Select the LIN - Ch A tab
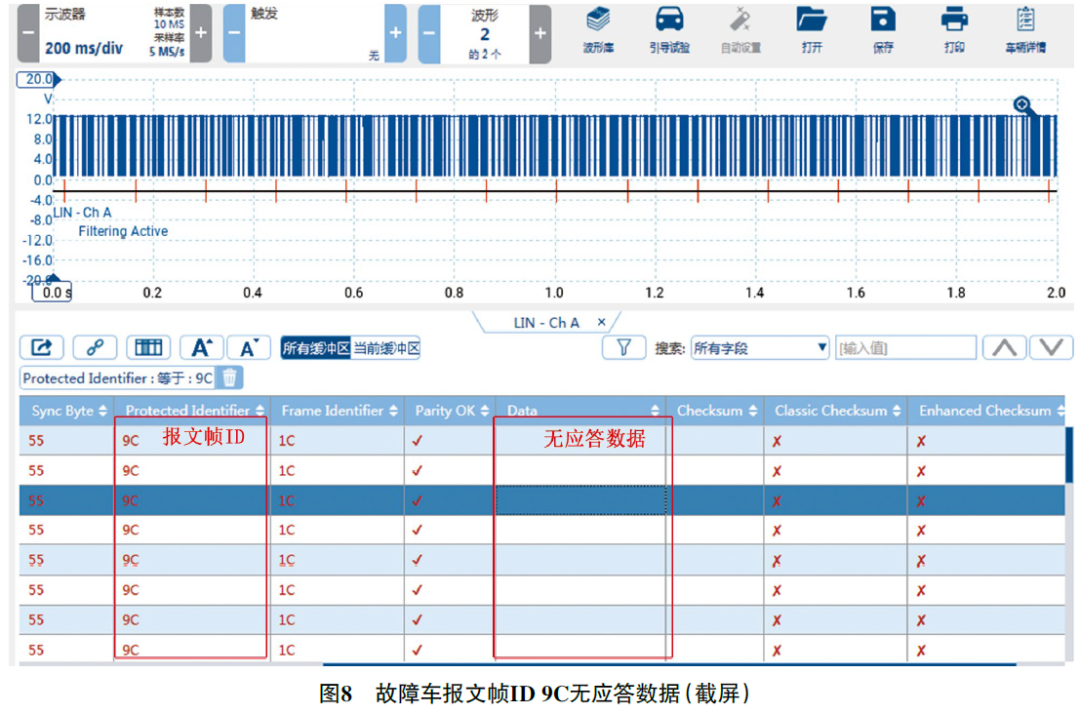The height and width of the screenshot is (714, 1080). (x=546, y=323)
